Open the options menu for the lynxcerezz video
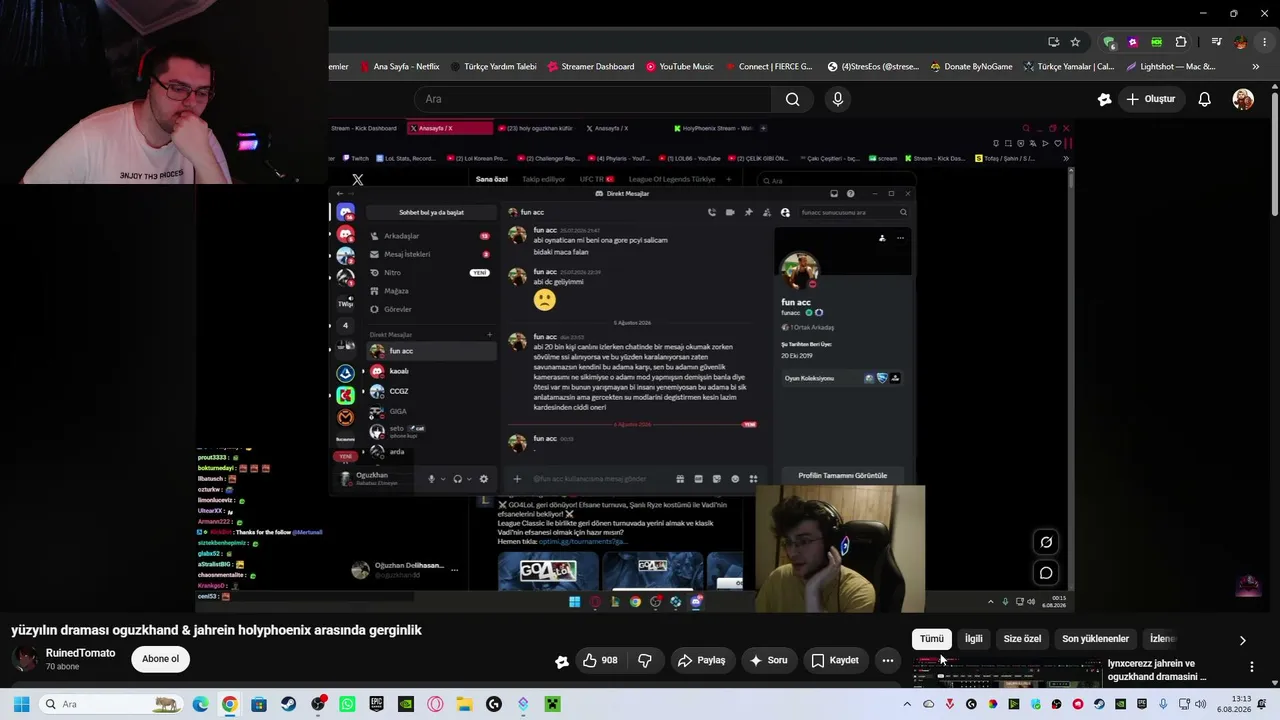 pos(1251,667)
